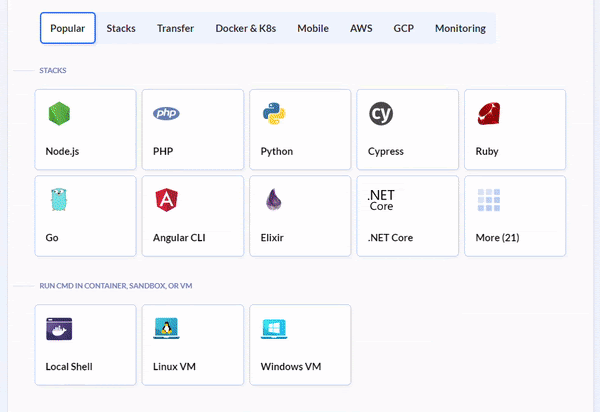Select the Cypress icon
The height and width of the screenshot is (412, 600).
(381, 114)
